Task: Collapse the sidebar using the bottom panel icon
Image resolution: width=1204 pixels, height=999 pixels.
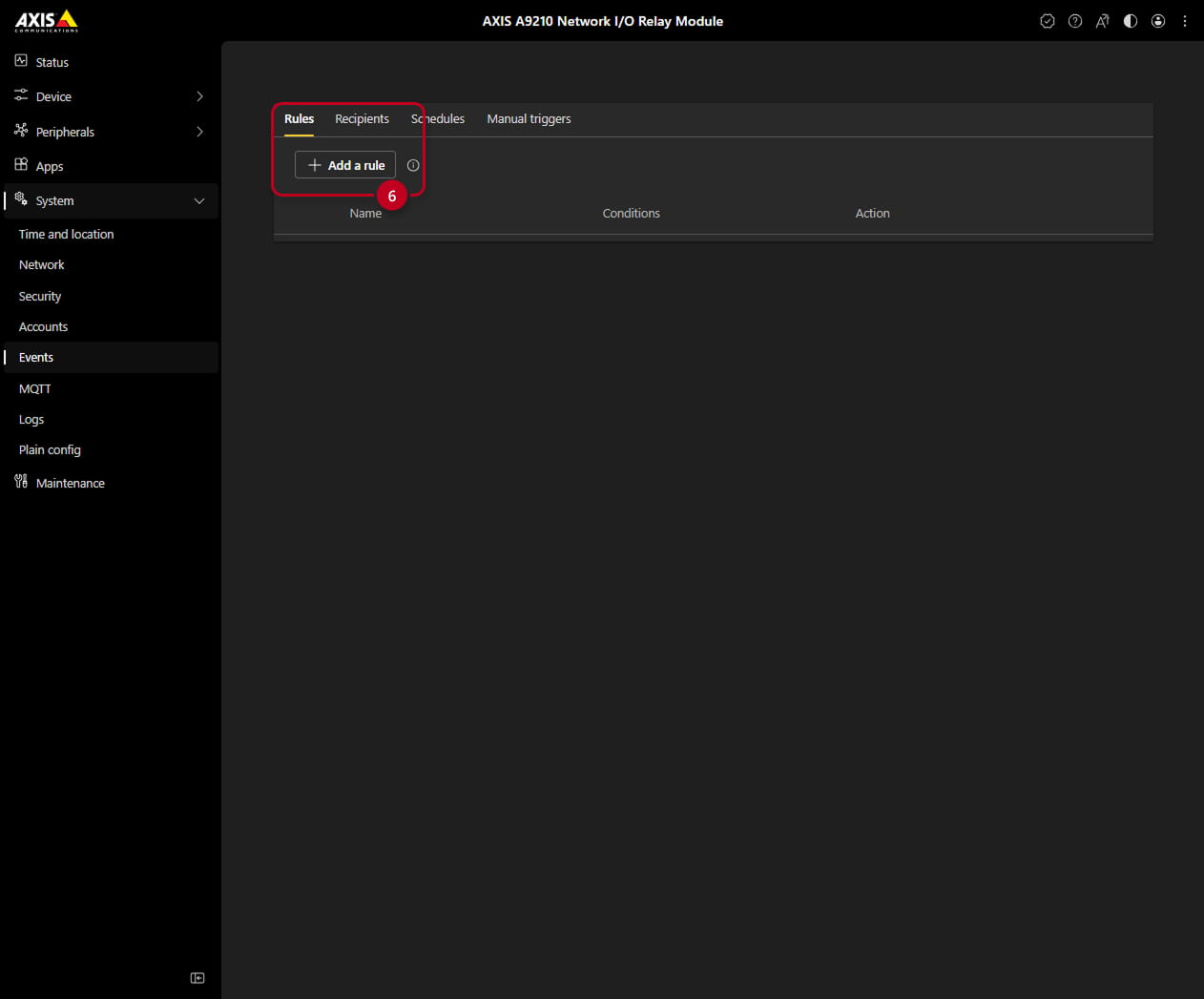Action: pos(197,978)
